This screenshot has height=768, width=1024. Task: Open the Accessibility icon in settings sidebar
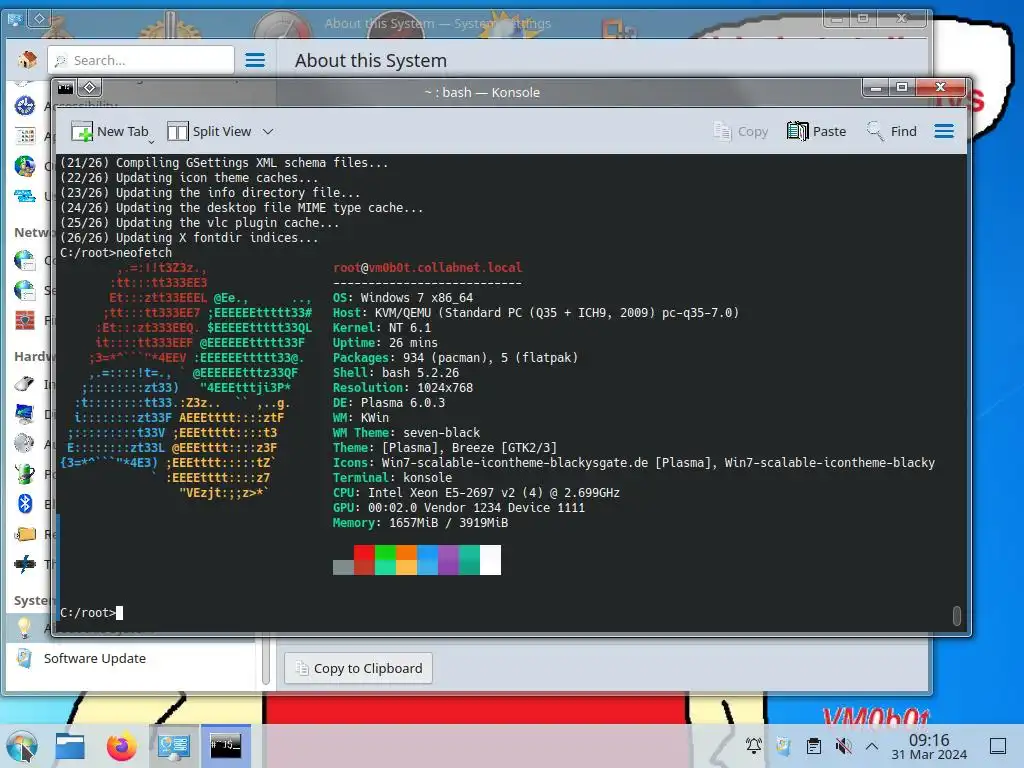25,106
